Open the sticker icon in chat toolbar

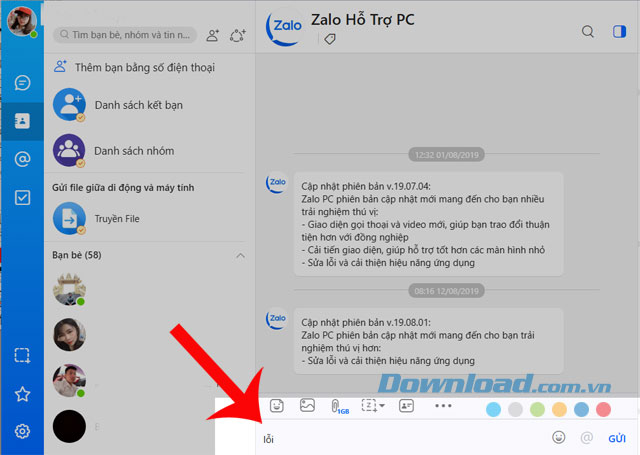click(277, 406)
